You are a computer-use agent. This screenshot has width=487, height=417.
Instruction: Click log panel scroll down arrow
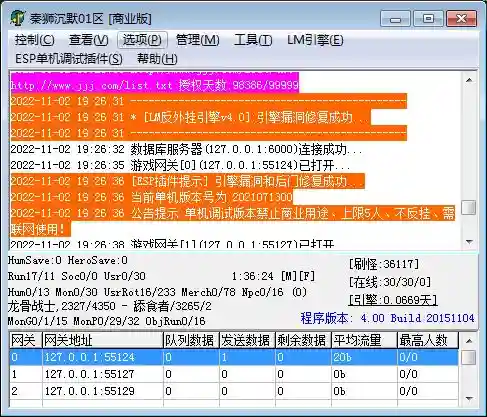[469, 242]
